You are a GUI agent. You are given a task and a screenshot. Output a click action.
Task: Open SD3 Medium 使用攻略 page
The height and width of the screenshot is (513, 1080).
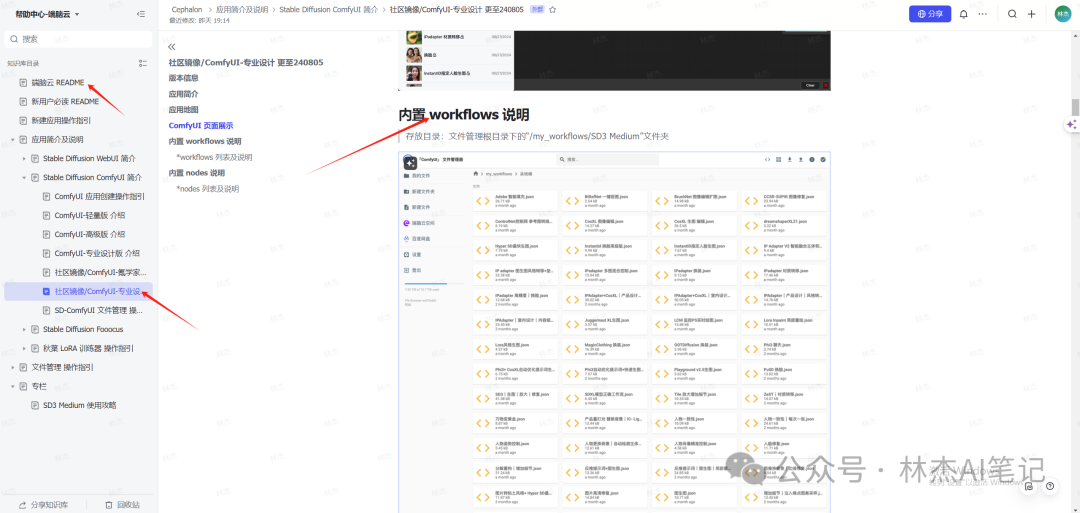click(80, 406)
